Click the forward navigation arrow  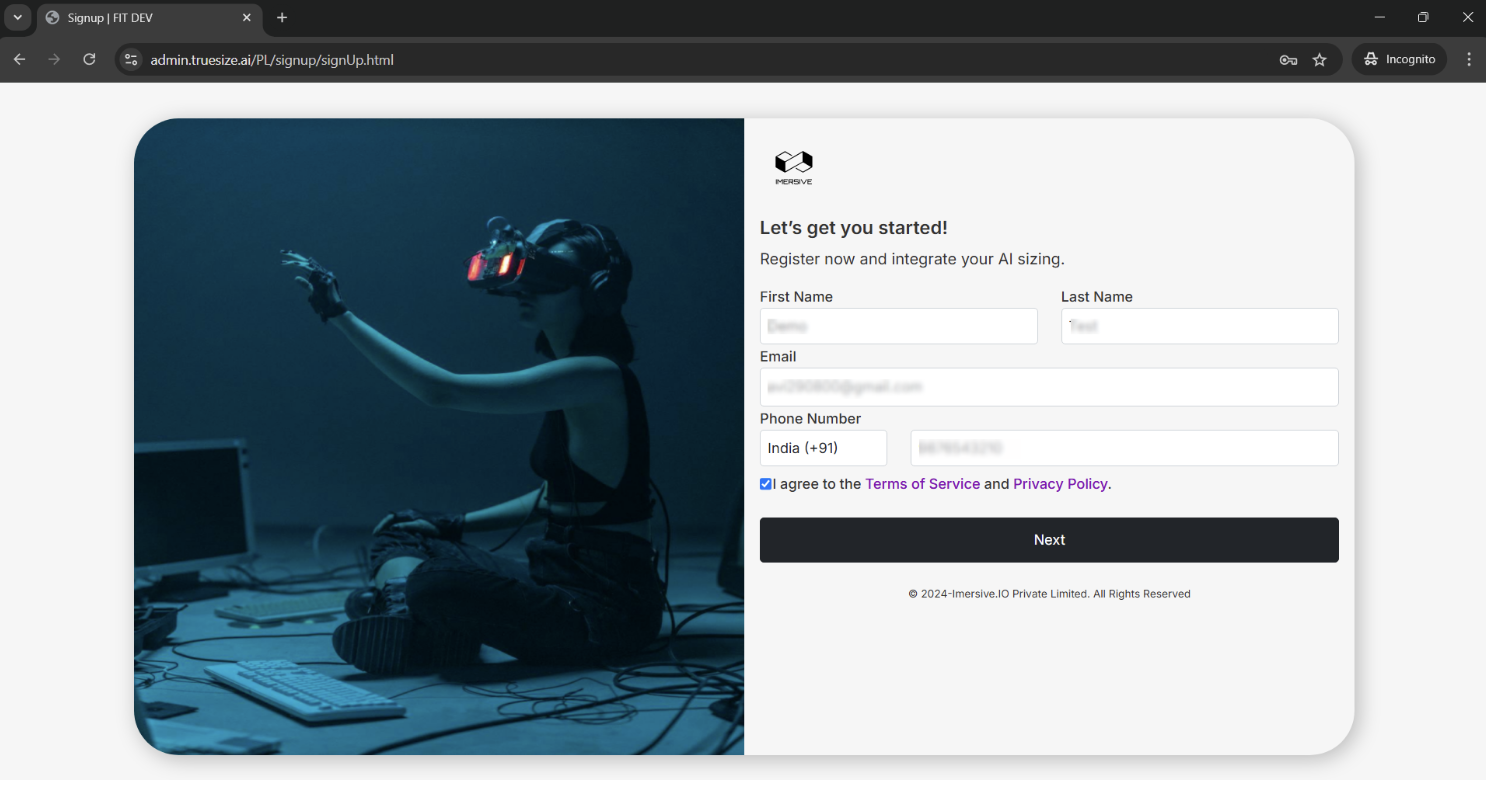click(54, 60)
